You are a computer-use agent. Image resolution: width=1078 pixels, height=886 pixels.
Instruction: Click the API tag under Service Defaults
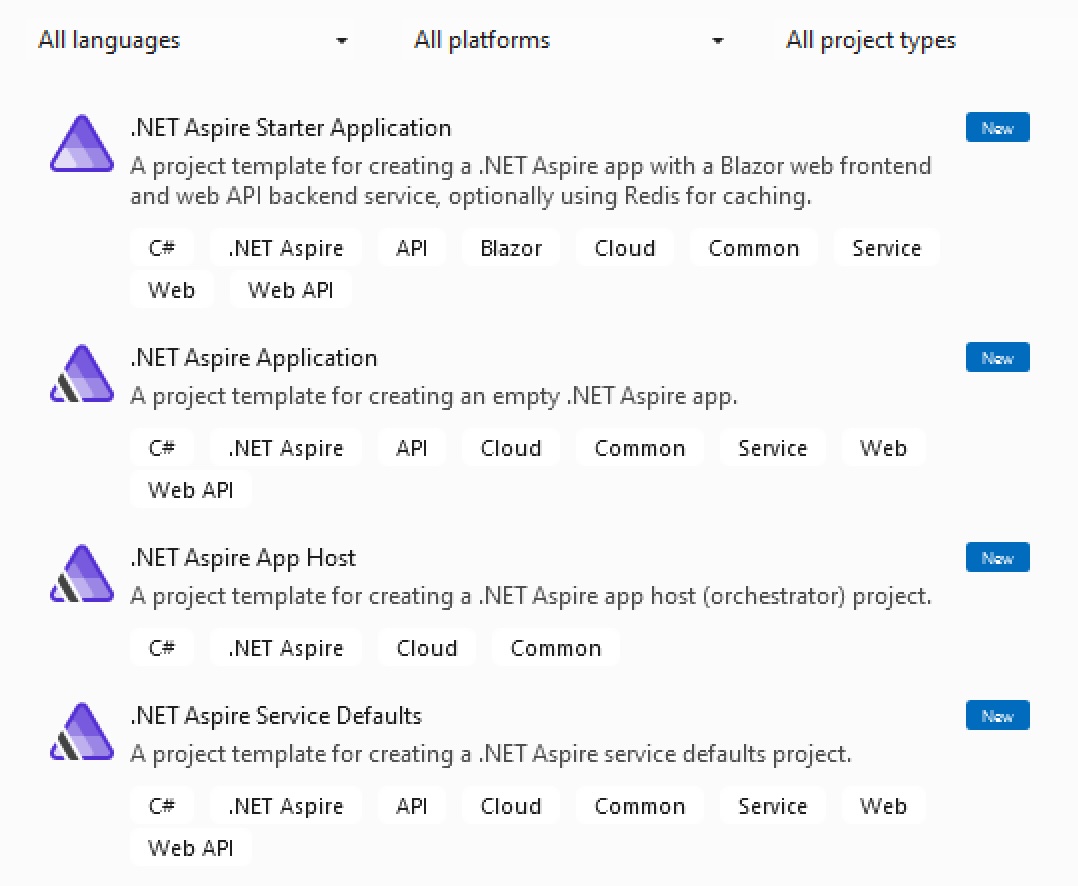click(412, 805)
